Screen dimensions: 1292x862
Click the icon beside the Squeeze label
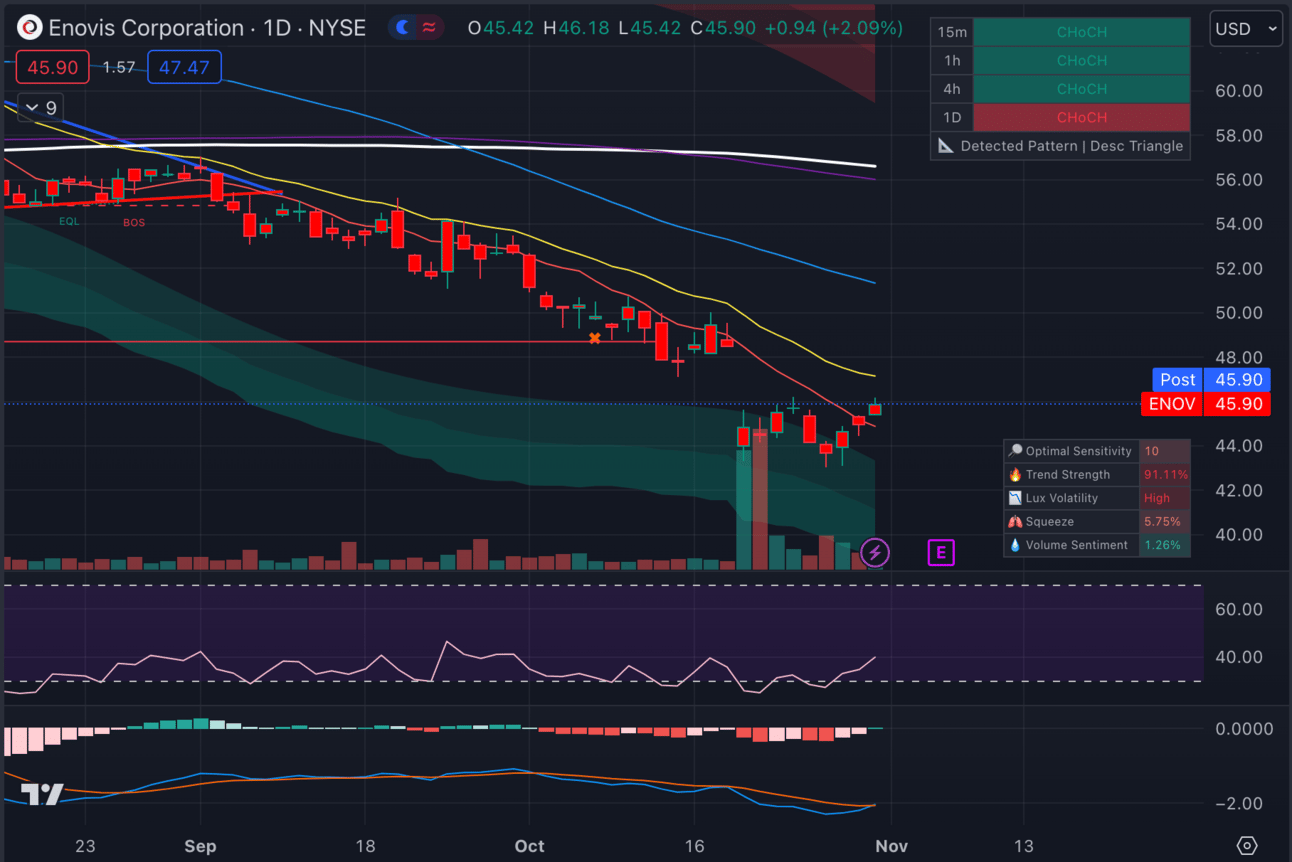coord(1015,522)
